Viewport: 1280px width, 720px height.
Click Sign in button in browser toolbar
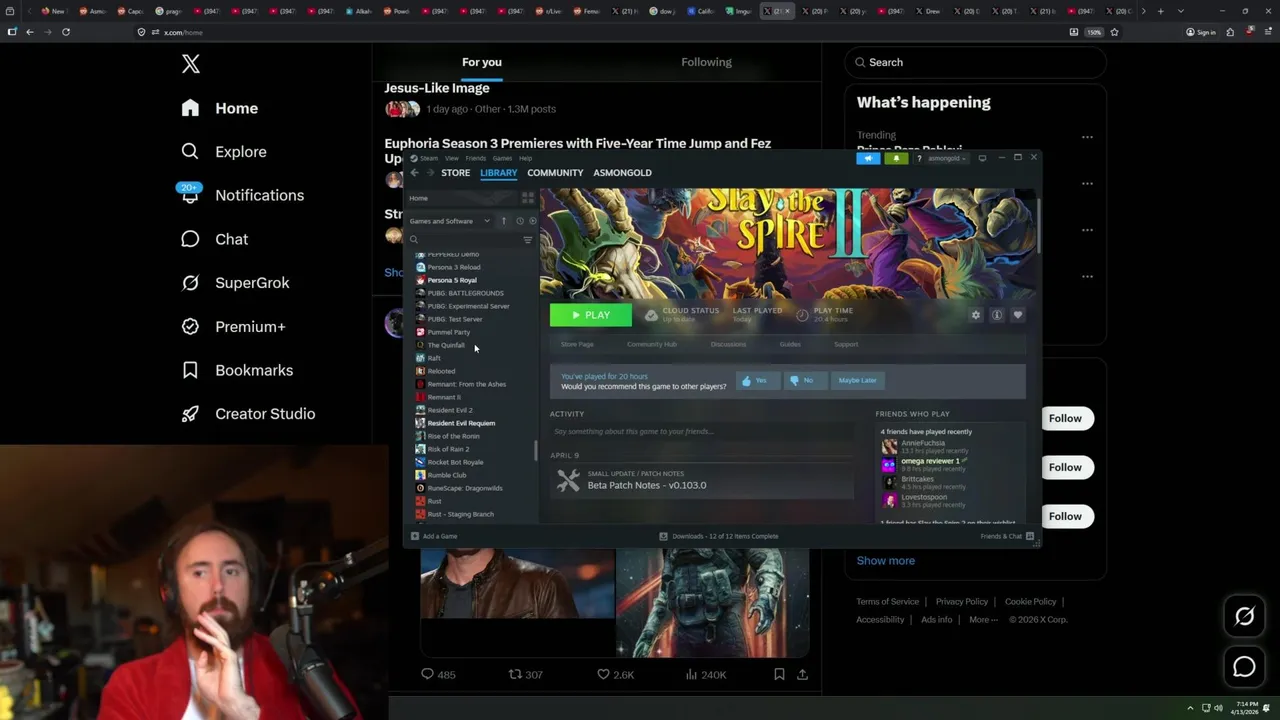[1201, 32]
